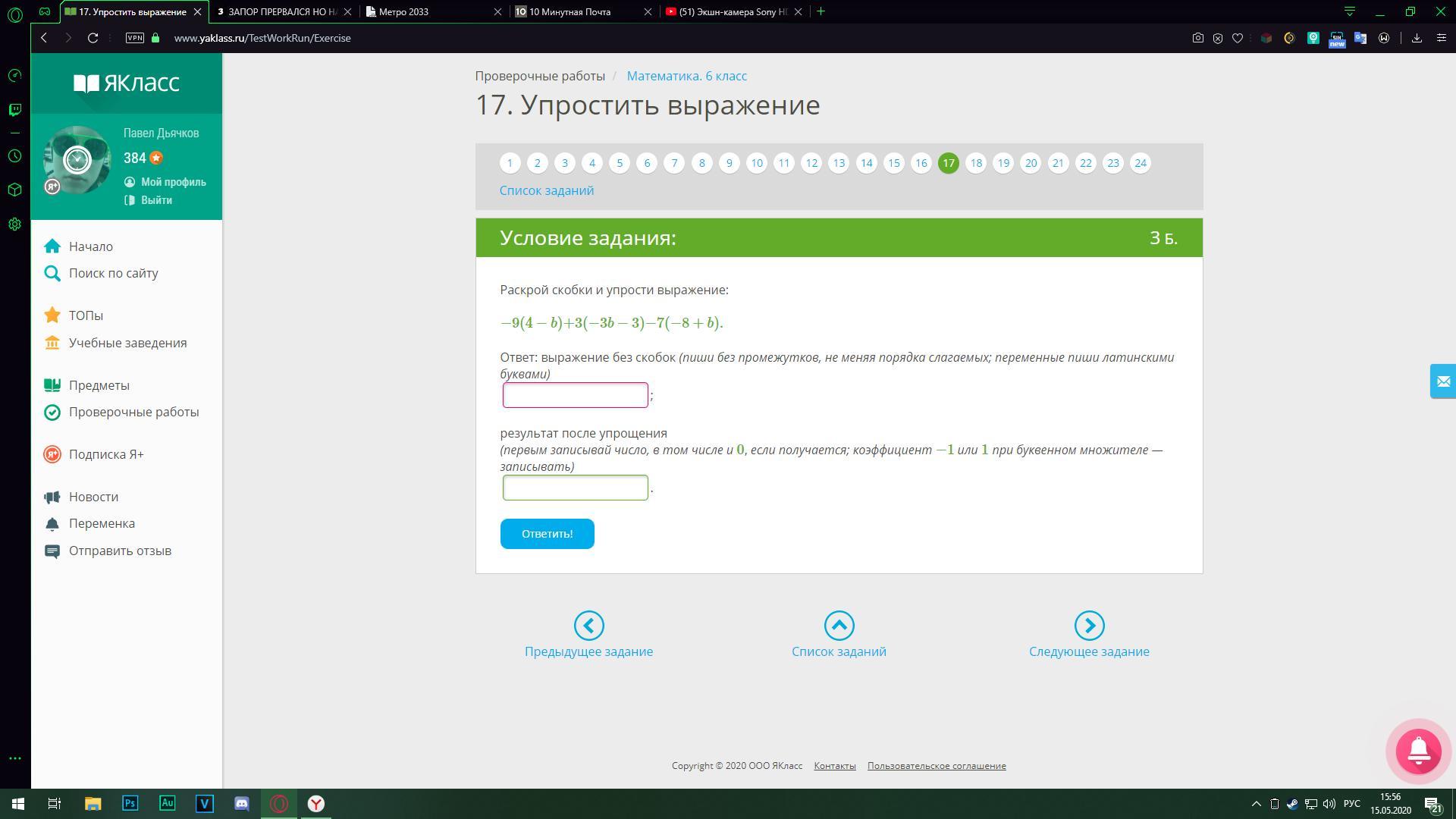Go to Начало in the sidebar menu
The image size is (1456, 819).
tap(79, 246)
